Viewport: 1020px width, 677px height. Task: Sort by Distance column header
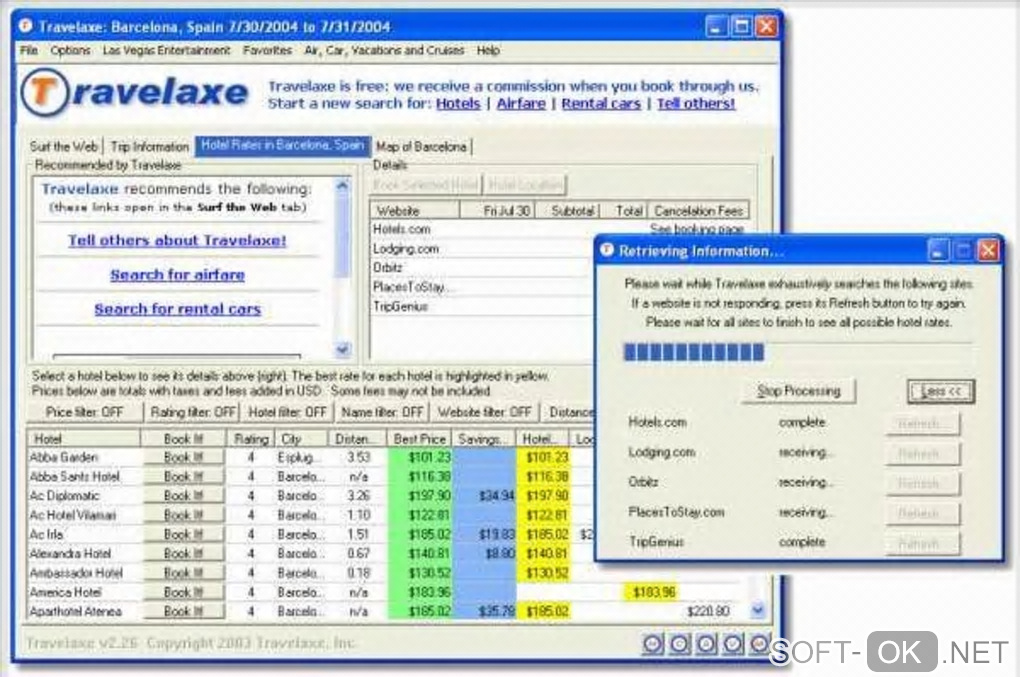click(x=358, y=439)
